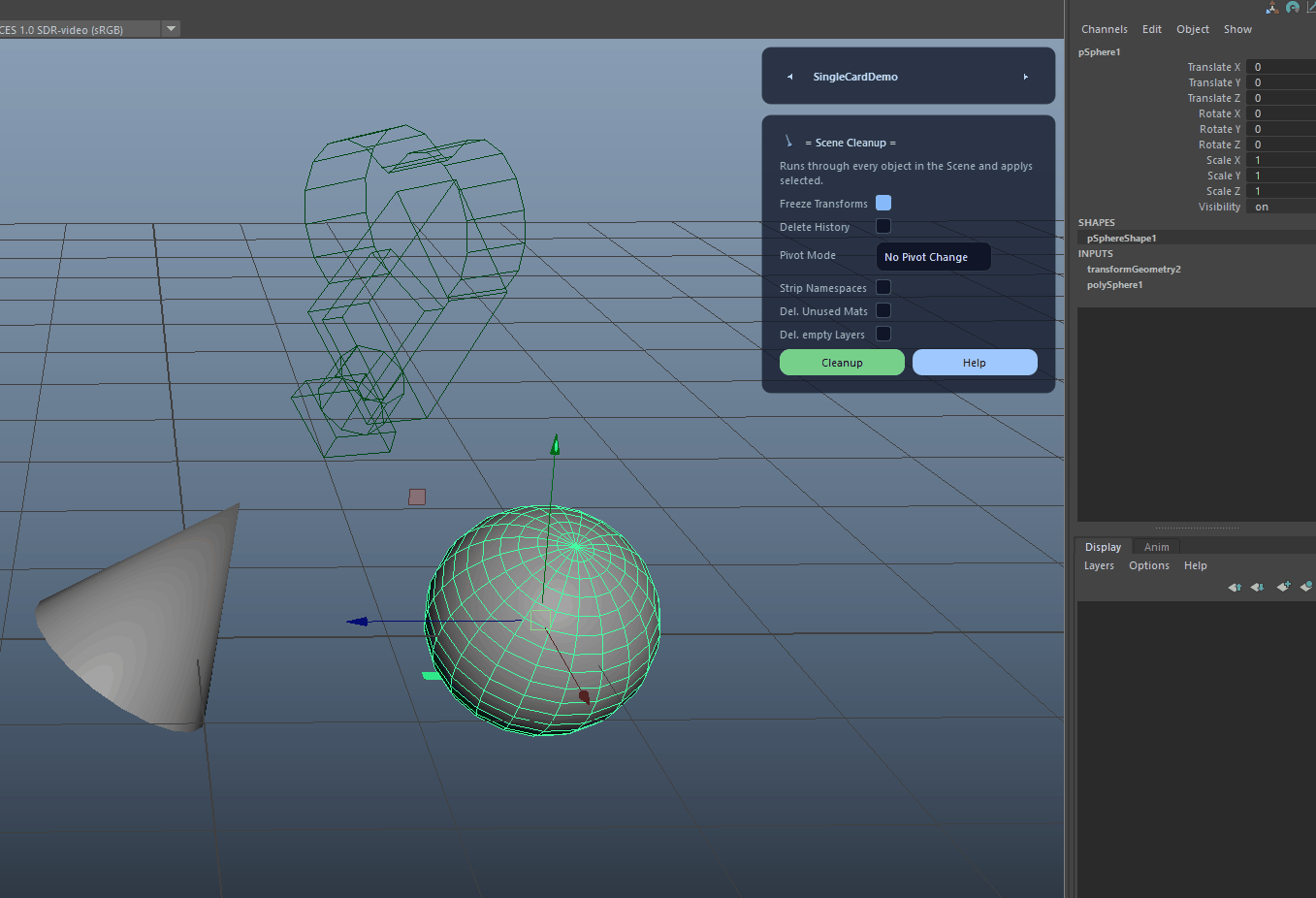The width and height of the screenshot is (1316, 898).
Task: Click the broom icon beside Scene Cleanup
Action: [788, 142]
